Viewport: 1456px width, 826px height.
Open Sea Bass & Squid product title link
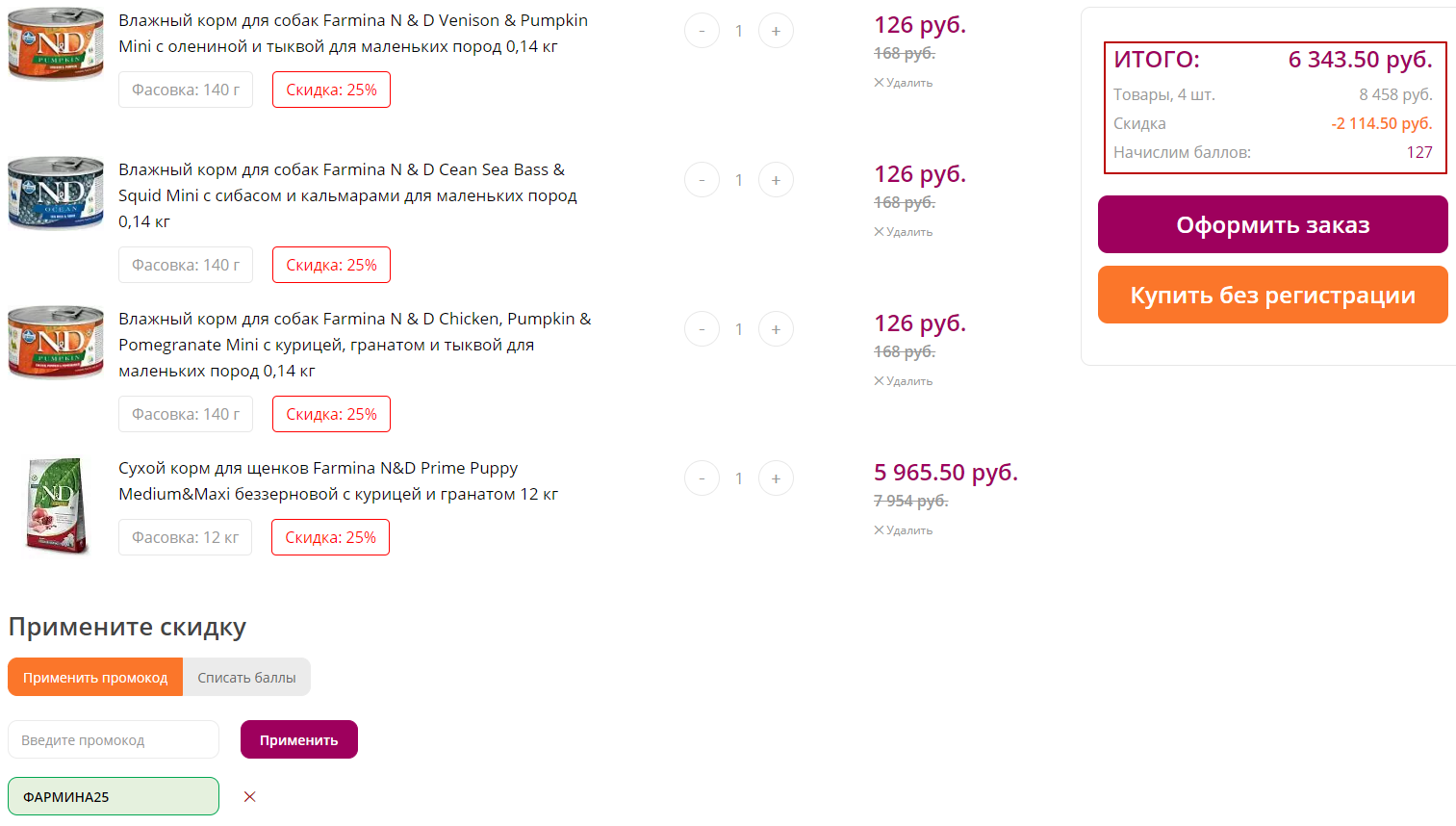tap(347, 195)
